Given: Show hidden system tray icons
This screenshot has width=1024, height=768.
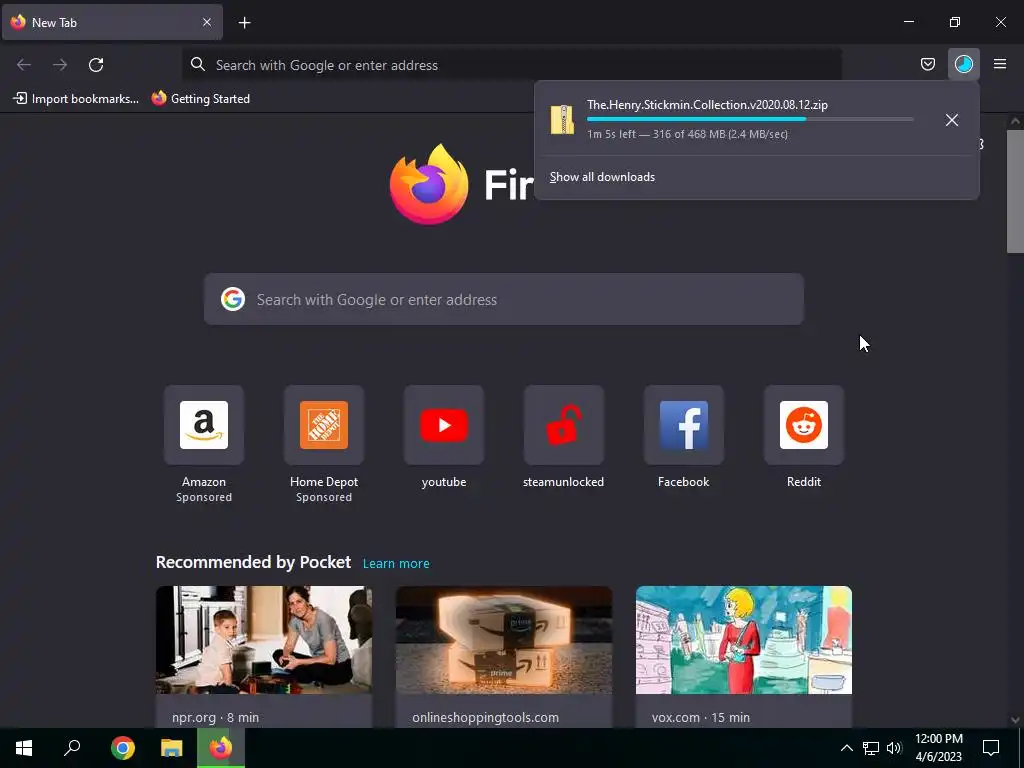Looking at the screenshot, I should click(846, 748).
